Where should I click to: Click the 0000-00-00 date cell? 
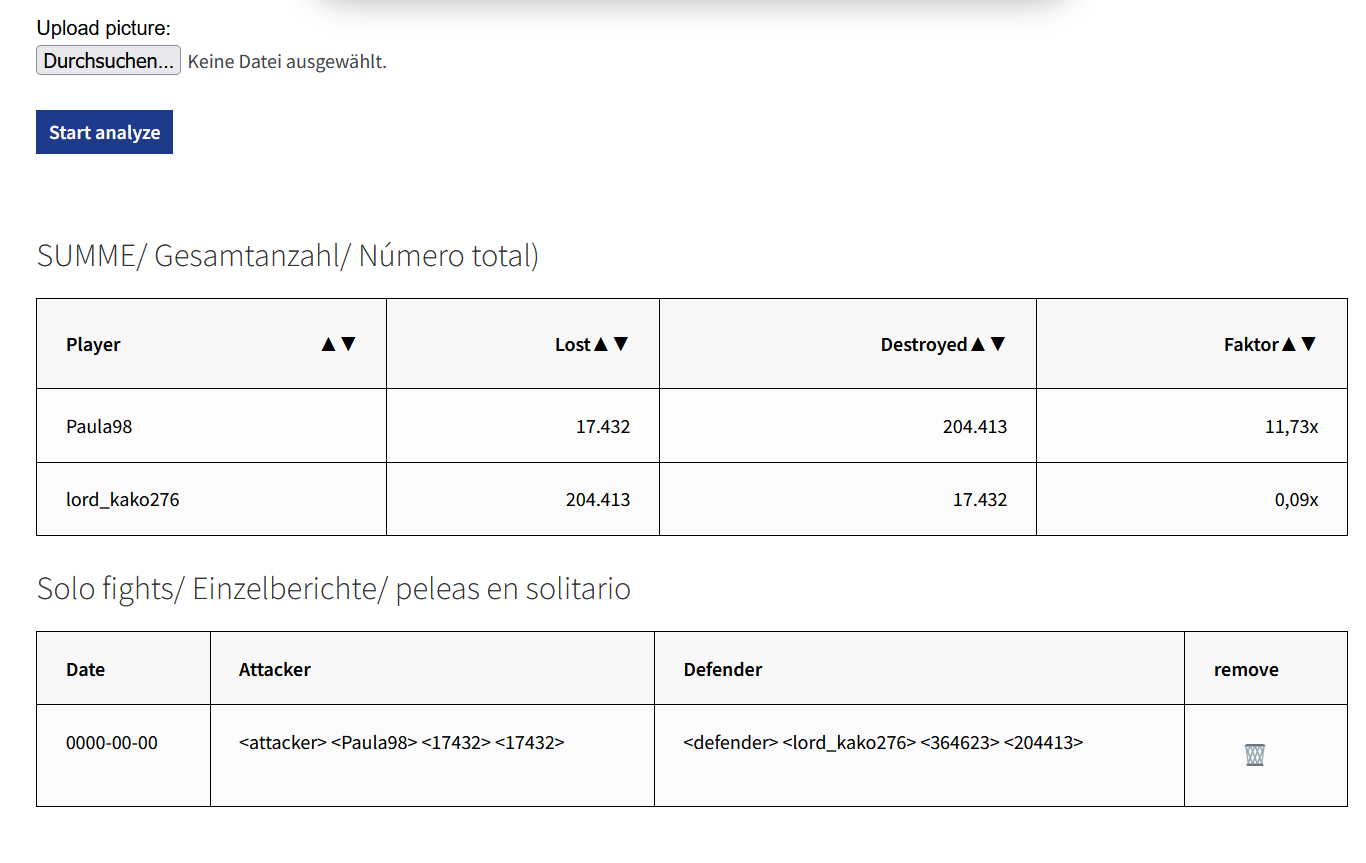[112, 743]
